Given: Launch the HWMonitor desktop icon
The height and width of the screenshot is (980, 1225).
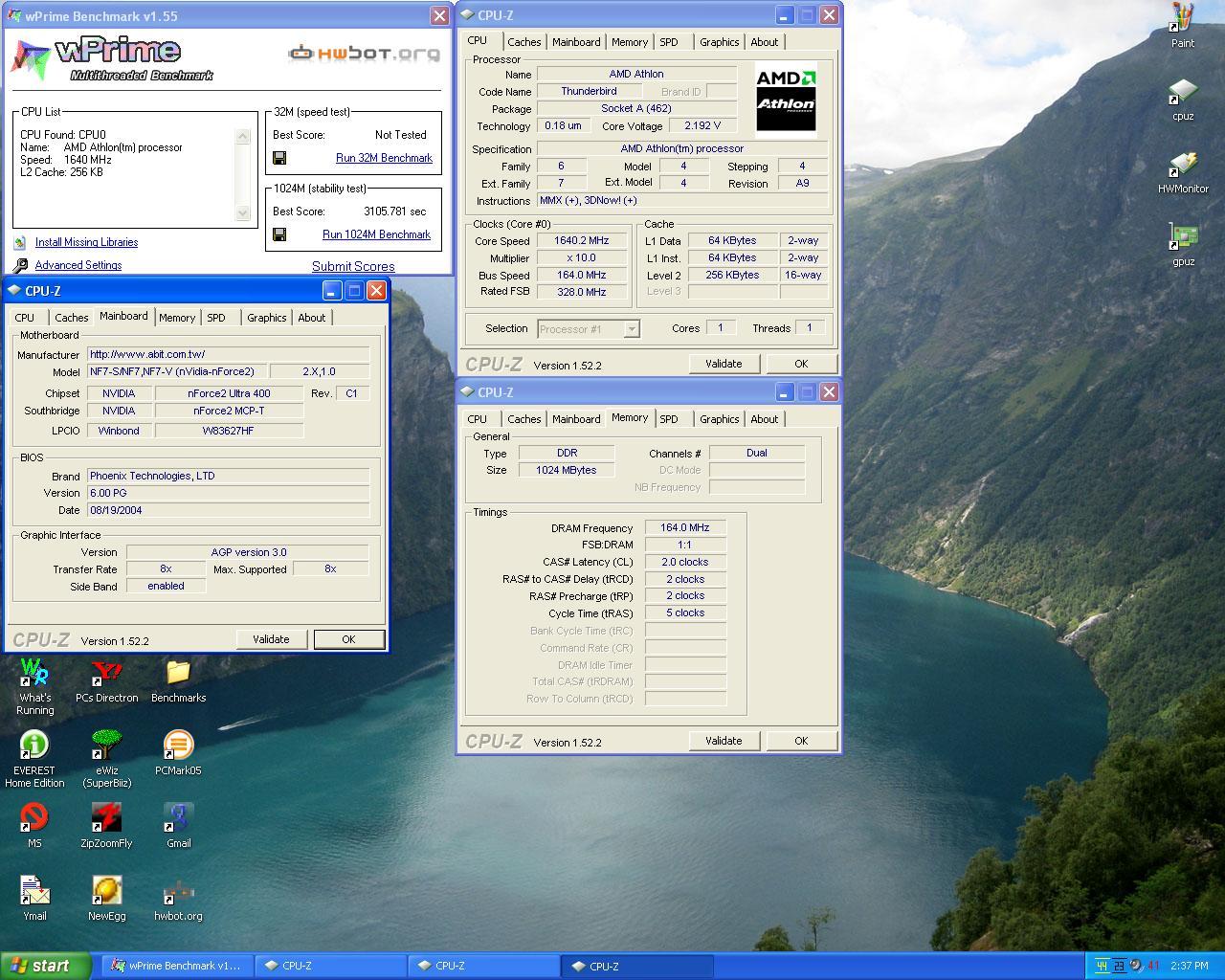Looking at the screenshot, I should 1183,172.
